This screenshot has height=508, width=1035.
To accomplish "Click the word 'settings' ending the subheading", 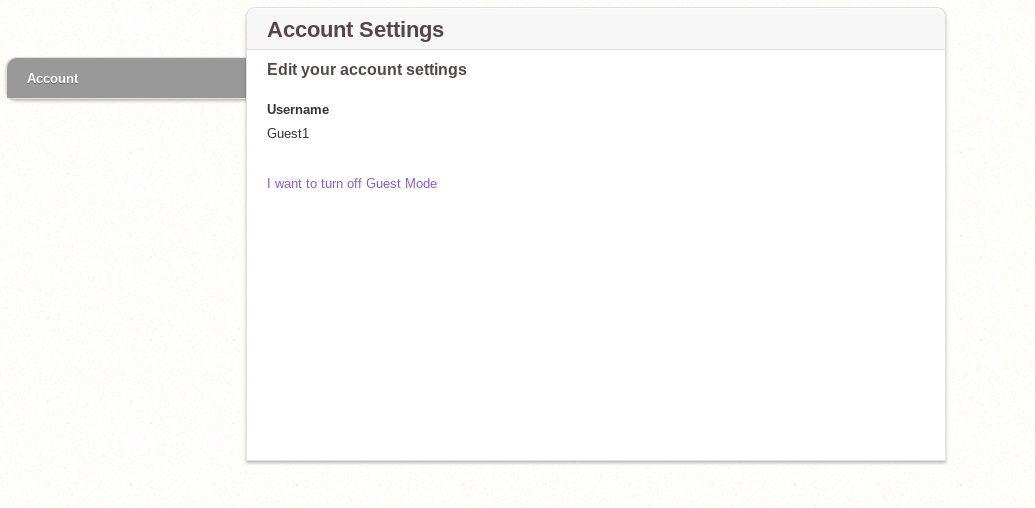I will pyautogui.click(x=436, y=70).
